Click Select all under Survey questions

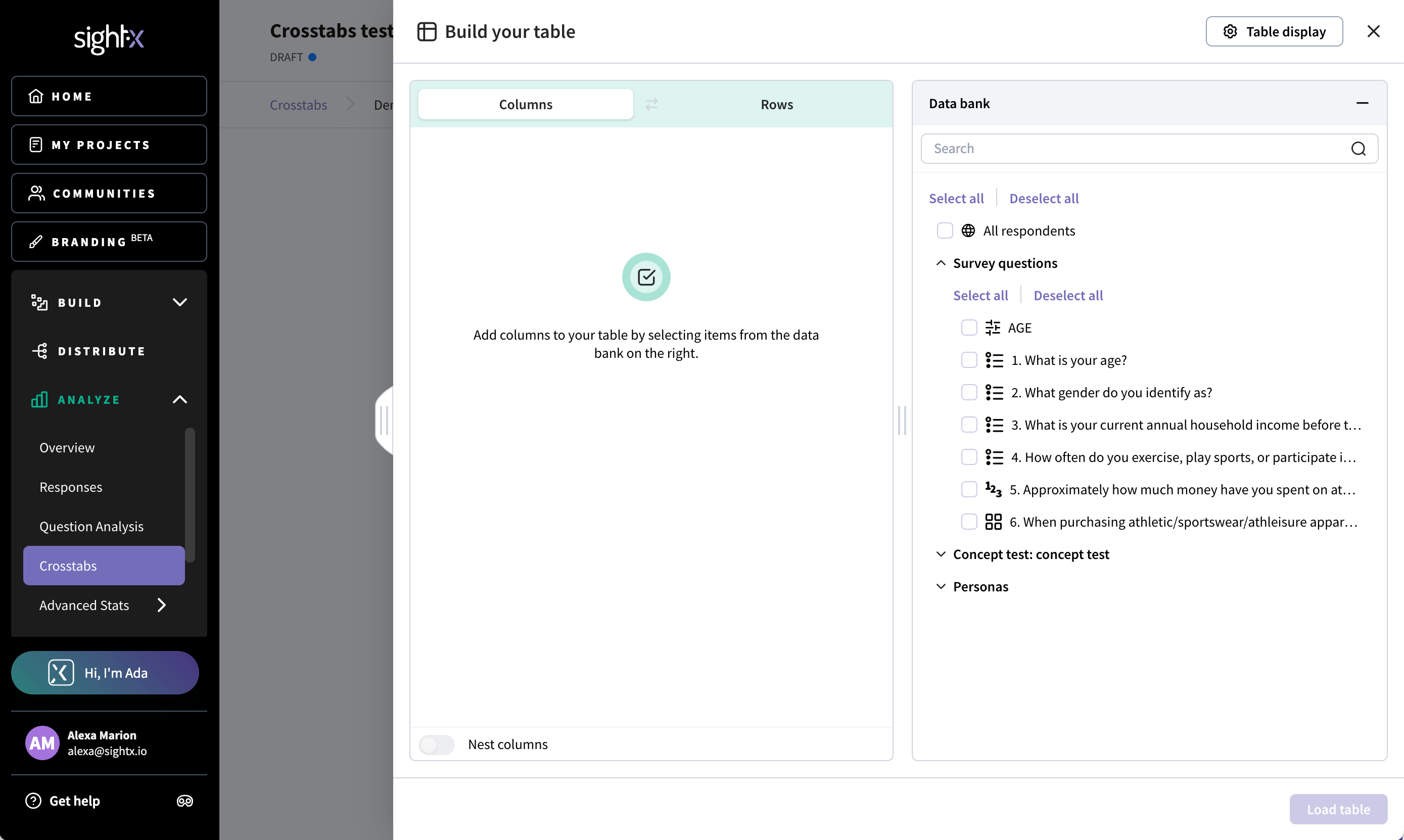980,296
